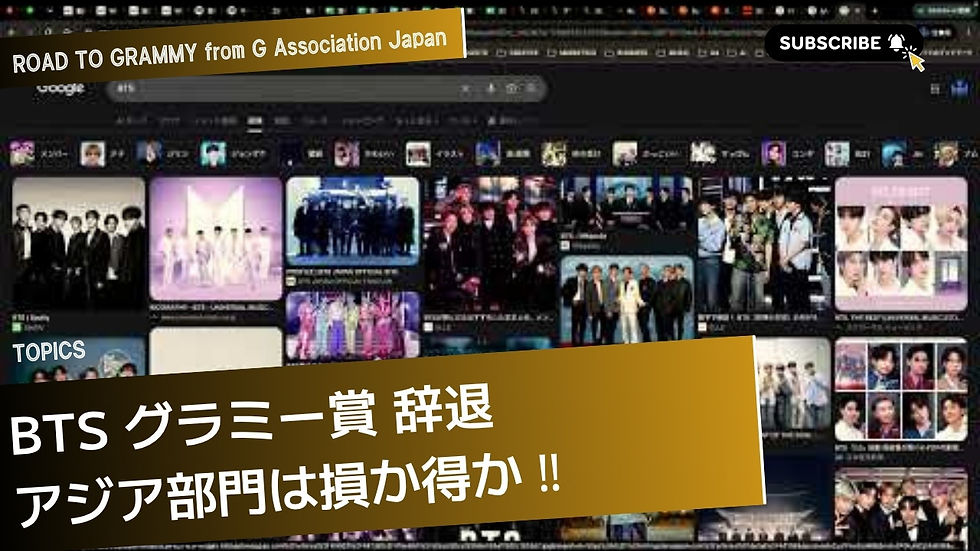Screen dimensions: 980x551
Task: Open the pink collage of member faces
Action: click(x=901, y=244)
